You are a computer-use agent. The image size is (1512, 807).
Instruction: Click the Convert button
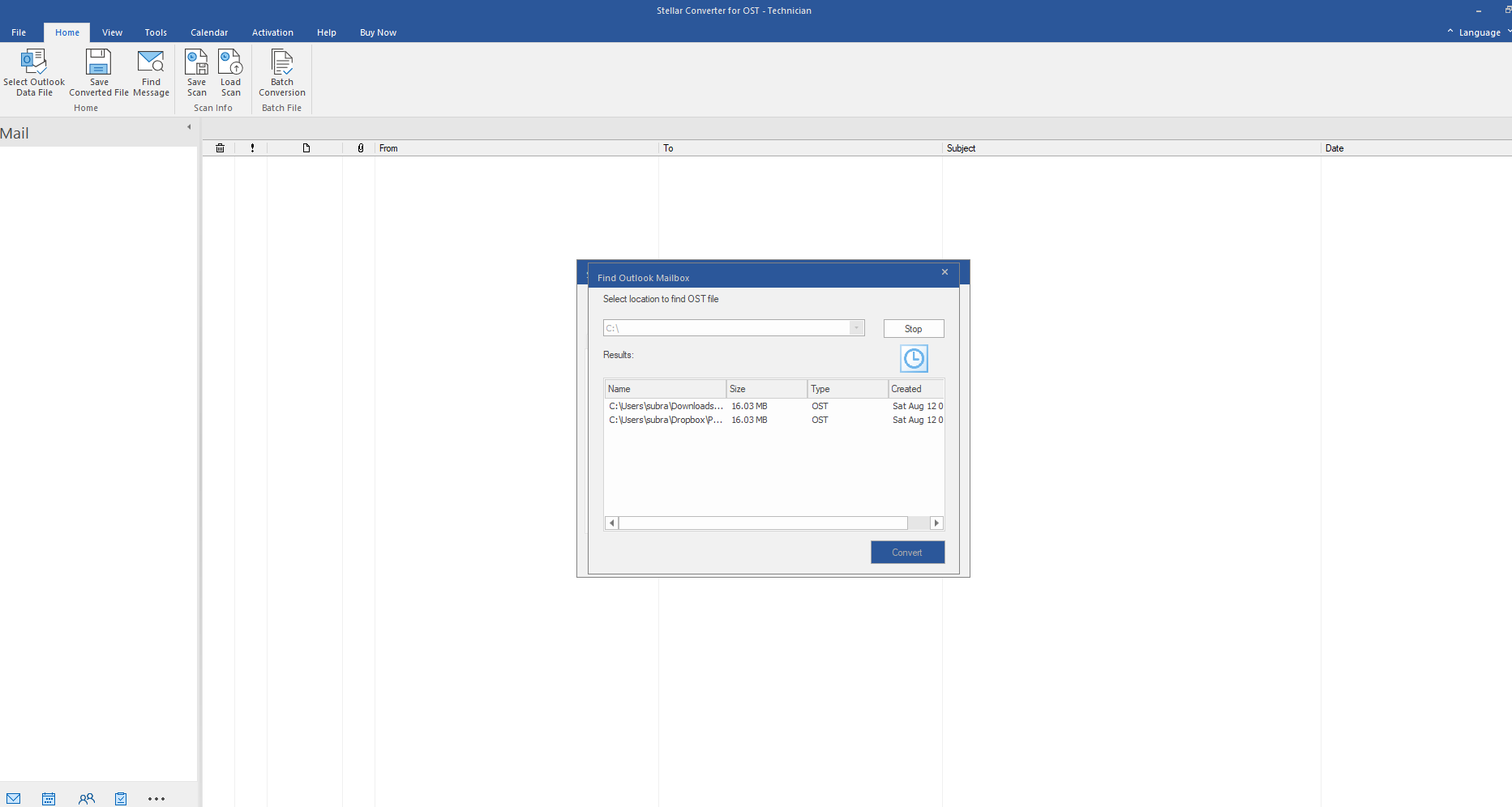(x=907, y=553)
